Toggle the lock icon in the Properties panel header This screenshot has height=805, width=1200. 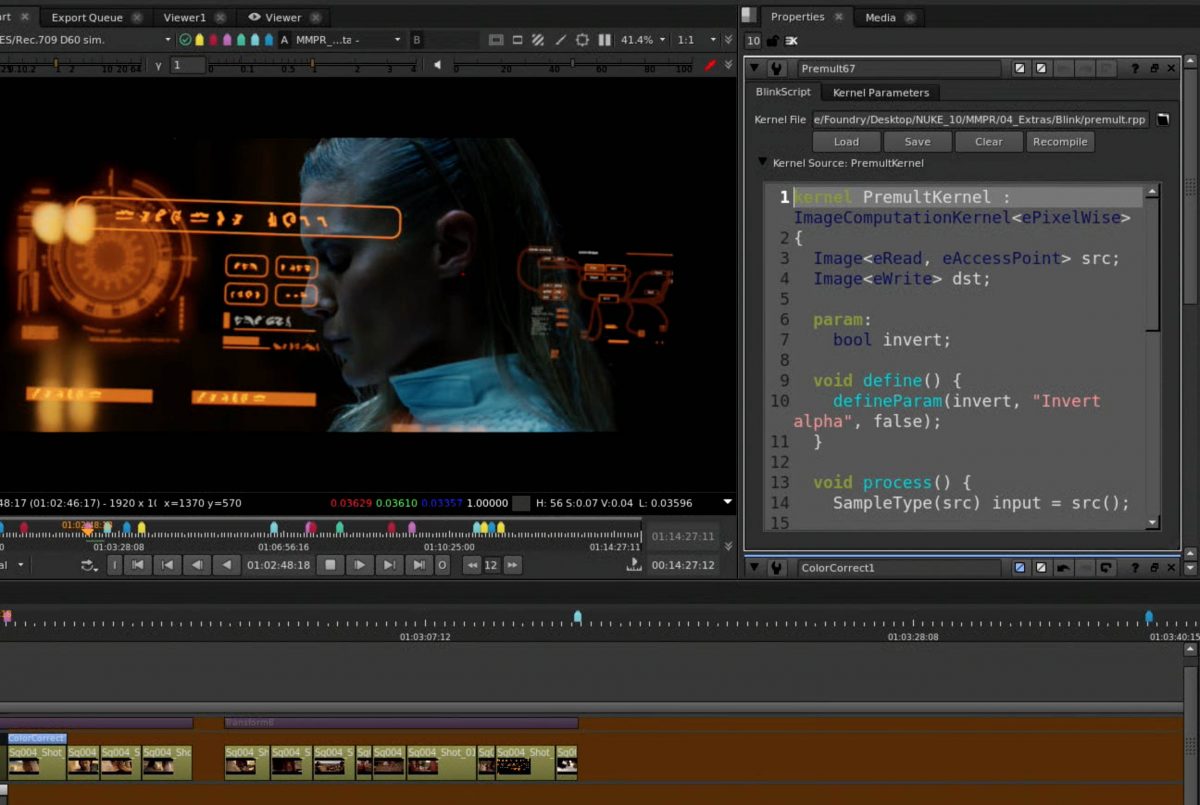pos(773,40)
